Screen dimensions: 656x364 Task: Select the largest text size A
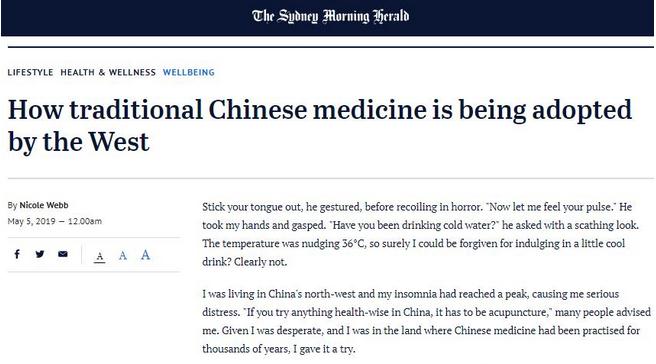tap(145, 254)
